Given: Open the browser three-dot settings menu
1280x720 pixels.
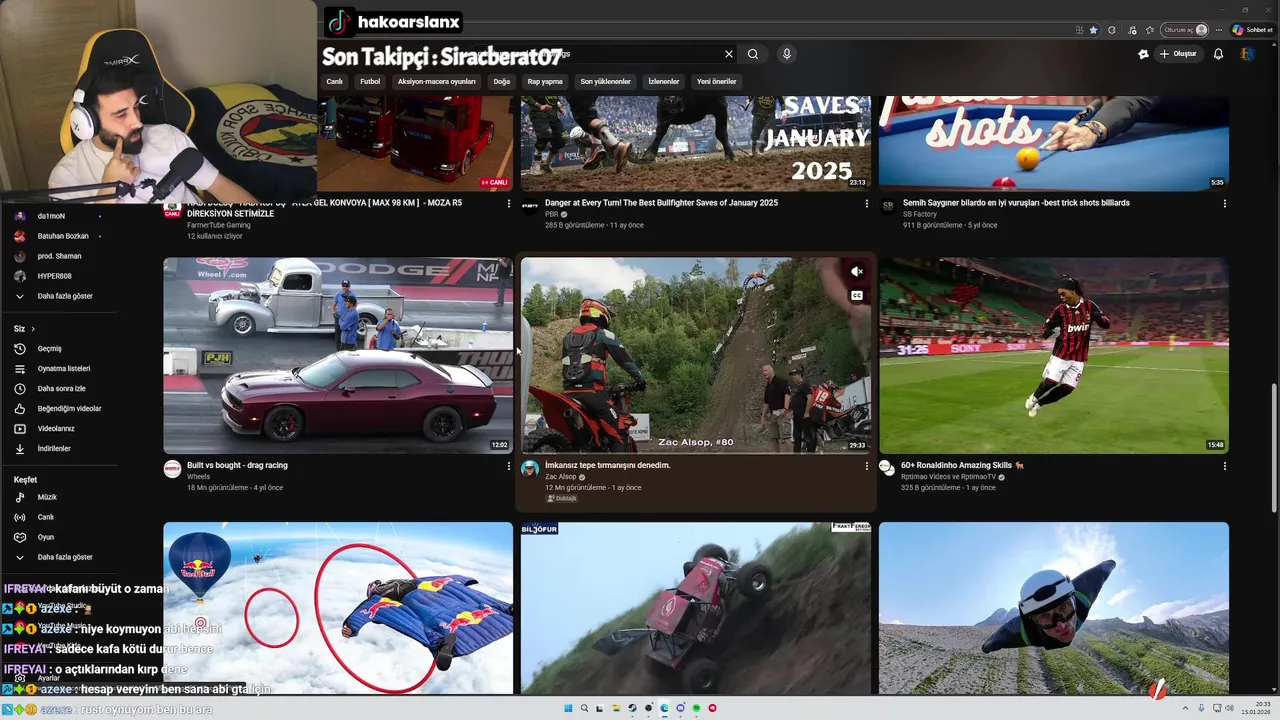Looking at the screenshot, I should [x=1219, y=30].
